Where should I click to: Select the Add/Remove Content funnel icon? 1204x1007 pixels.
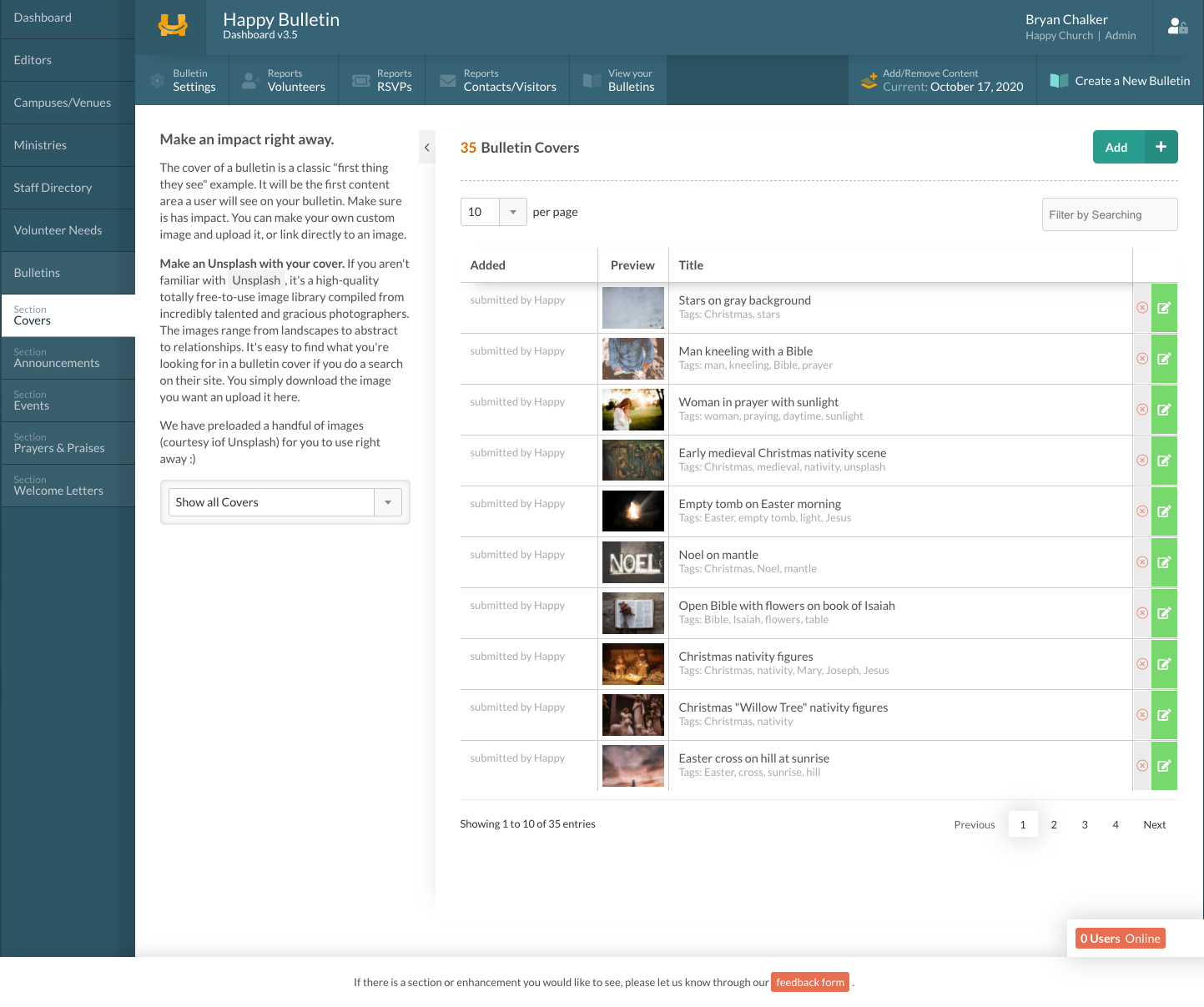(x=869, y=80)
